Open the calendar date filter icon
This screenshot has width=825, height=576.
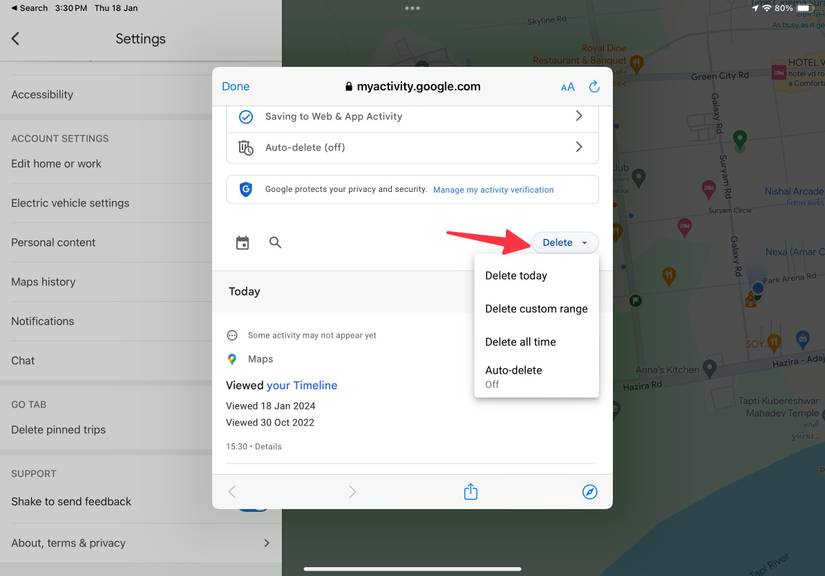240,242
